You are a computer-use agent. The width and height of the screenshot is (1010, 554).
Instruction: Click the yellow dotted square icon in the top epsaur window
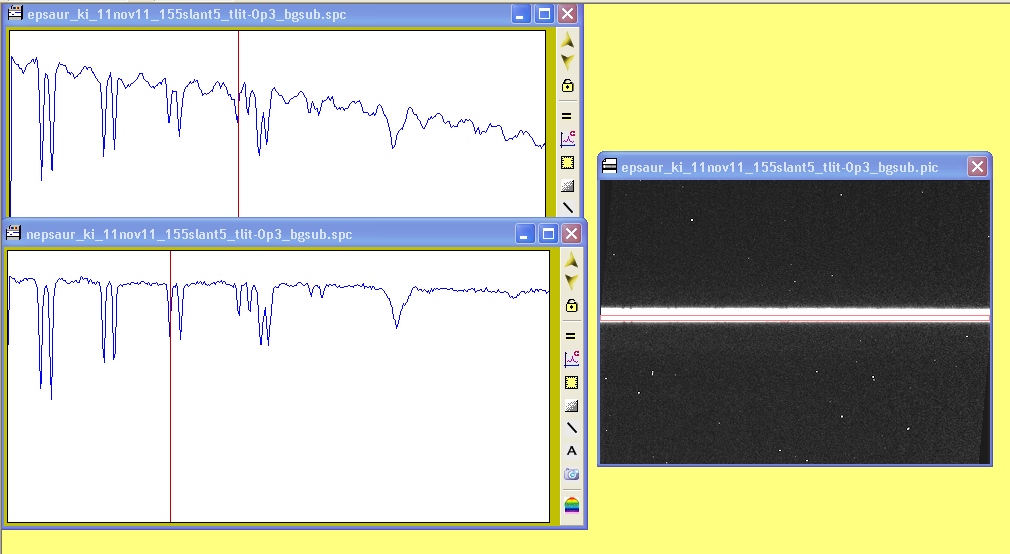[x=568, y=162]
